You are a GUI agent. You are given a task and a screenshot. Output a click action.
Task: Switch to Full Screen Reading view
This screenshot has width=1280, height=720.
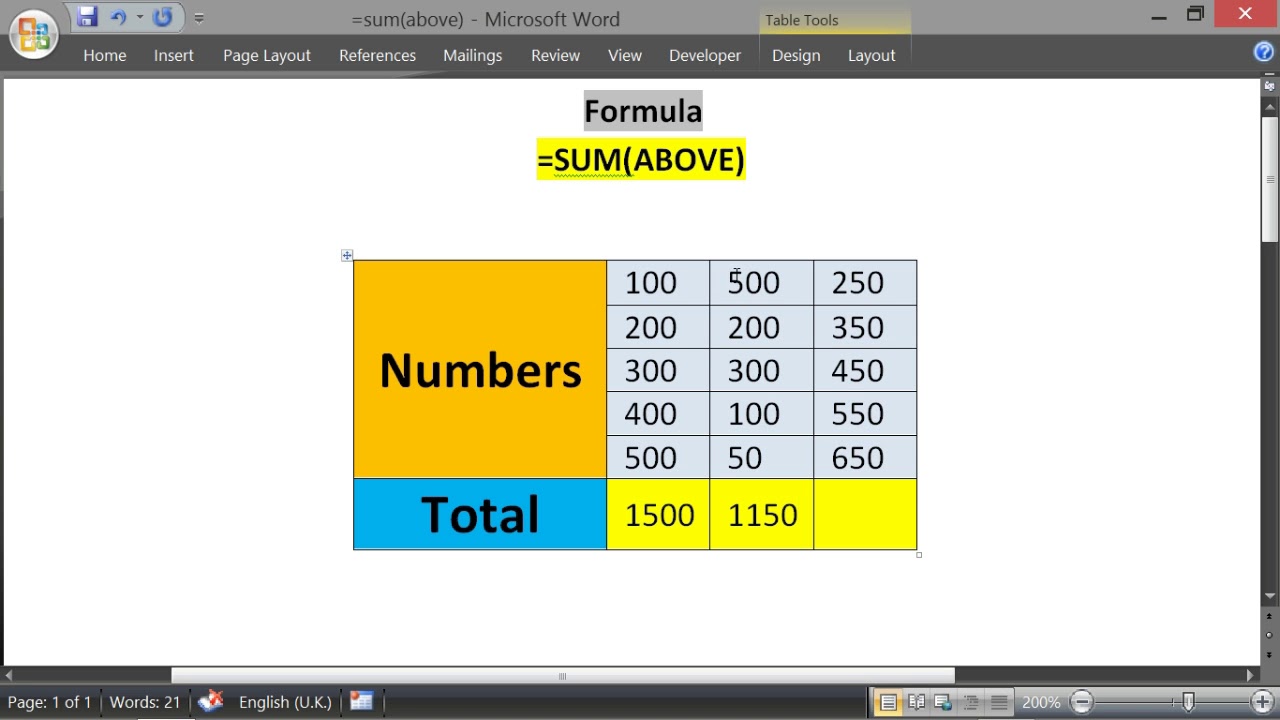[x=916, y=702]
